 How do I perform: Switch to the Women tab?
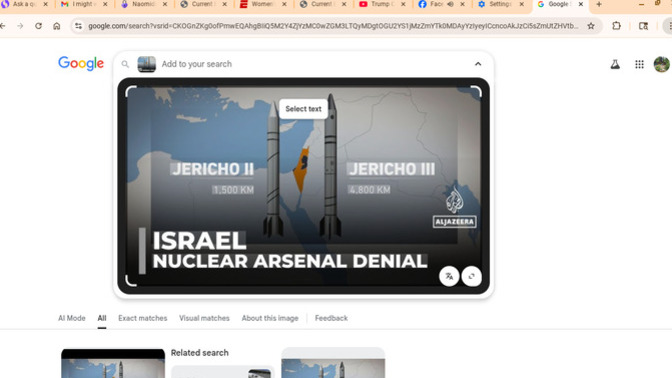263,4
